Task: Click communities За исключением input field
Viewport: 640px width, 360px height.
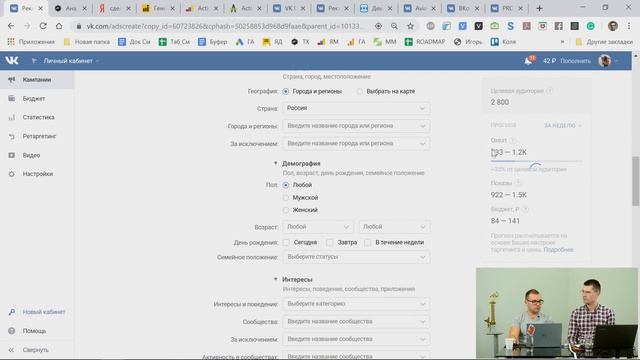Action: (356, 339)
